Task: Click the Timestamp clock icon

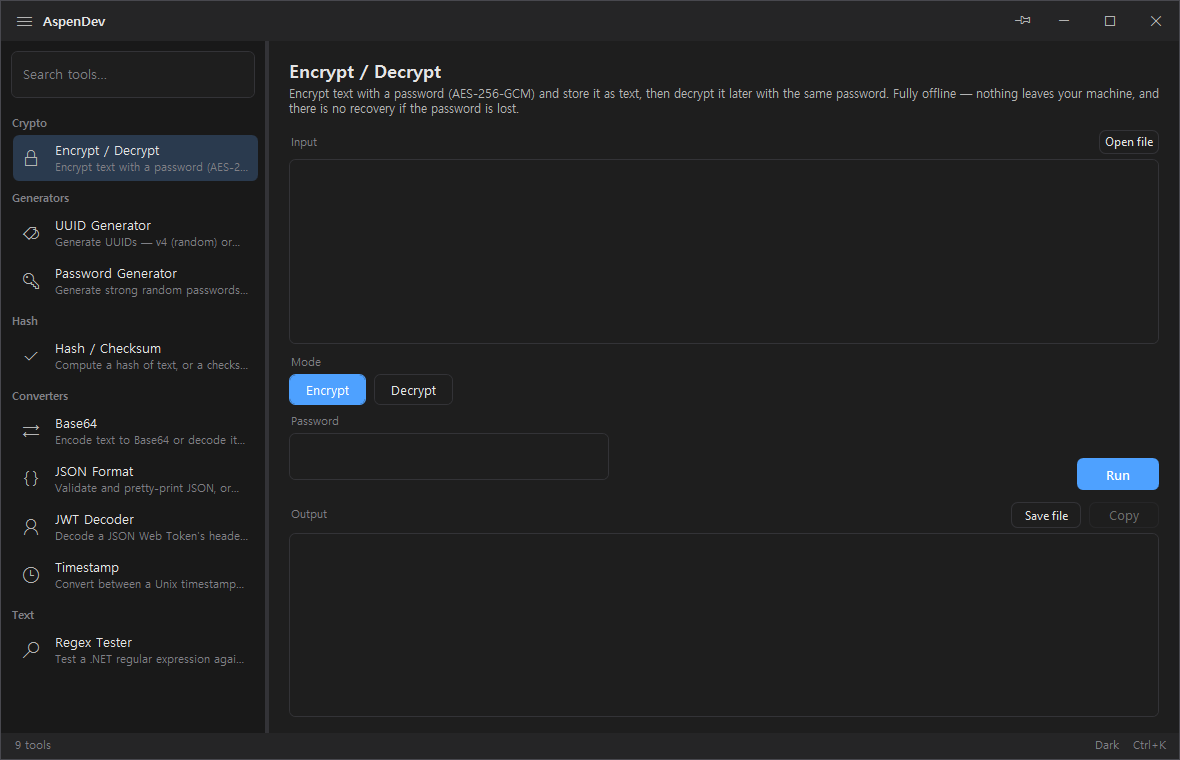Action: coord(31,575)
